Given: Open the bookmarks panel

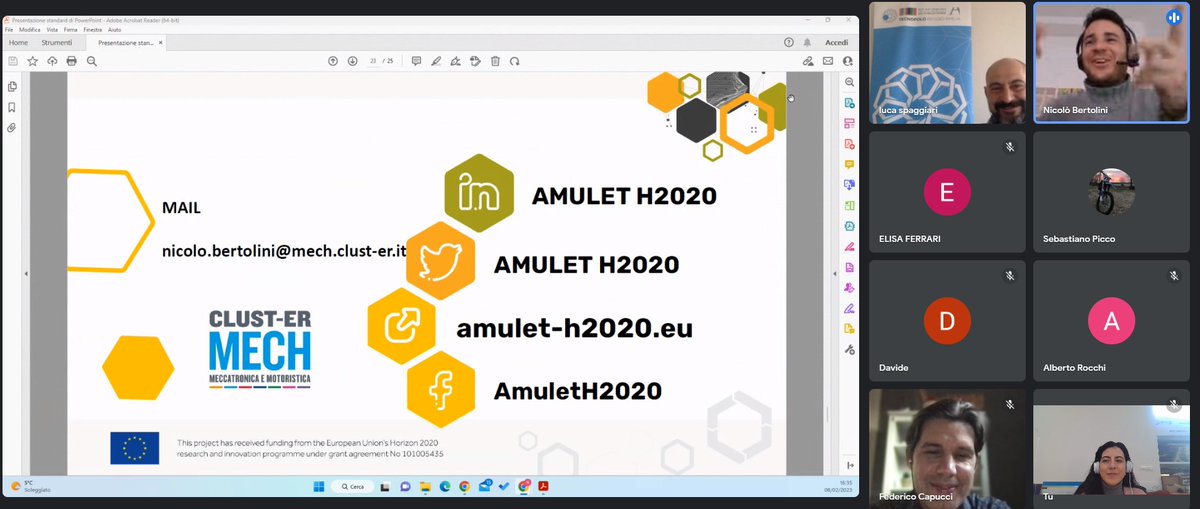Looking at the screenshot, I should click(12, 107).
